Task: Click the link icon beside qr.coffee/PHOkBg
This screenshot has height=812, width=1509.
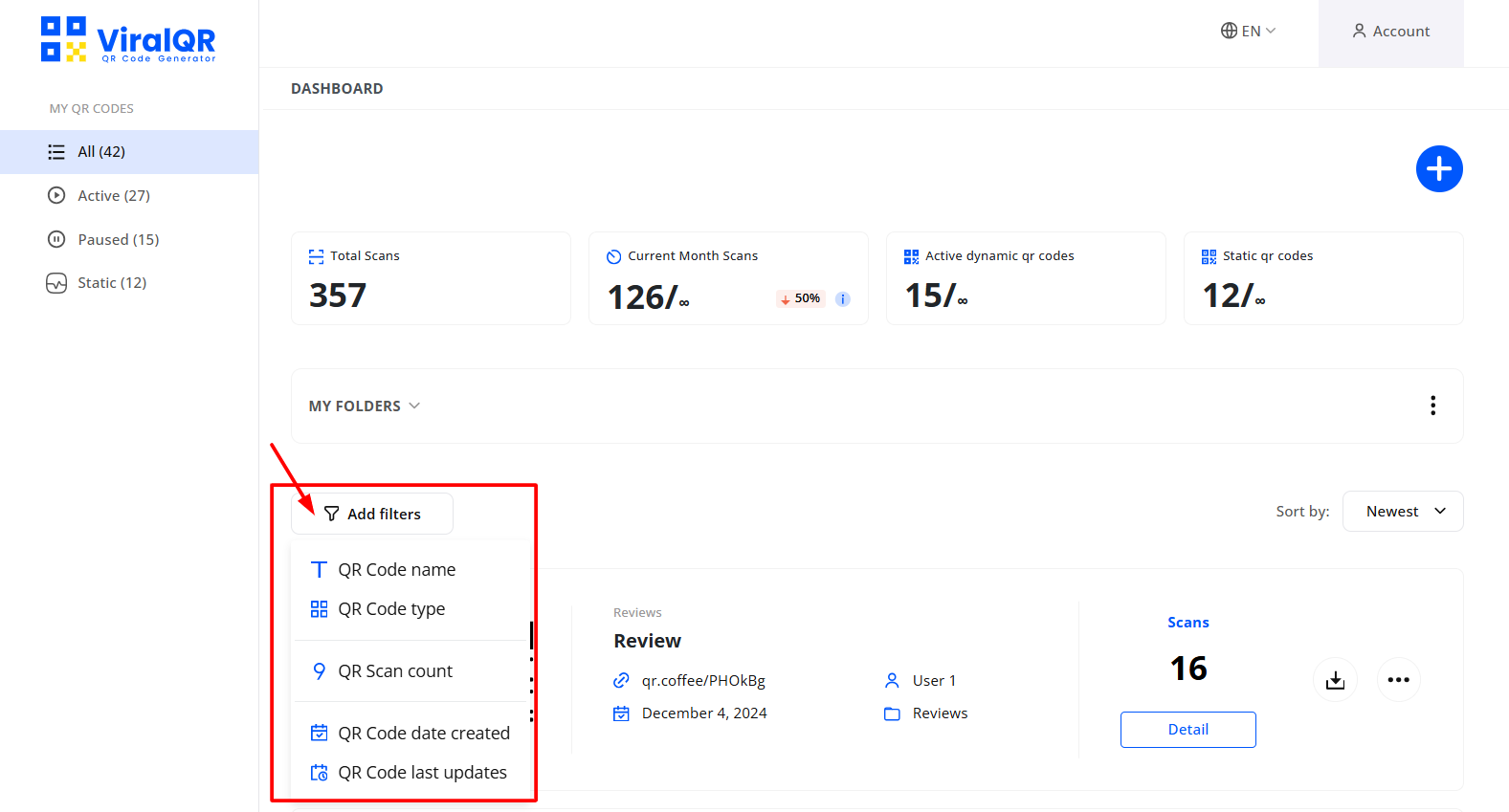Action: (x=622, y=681)
